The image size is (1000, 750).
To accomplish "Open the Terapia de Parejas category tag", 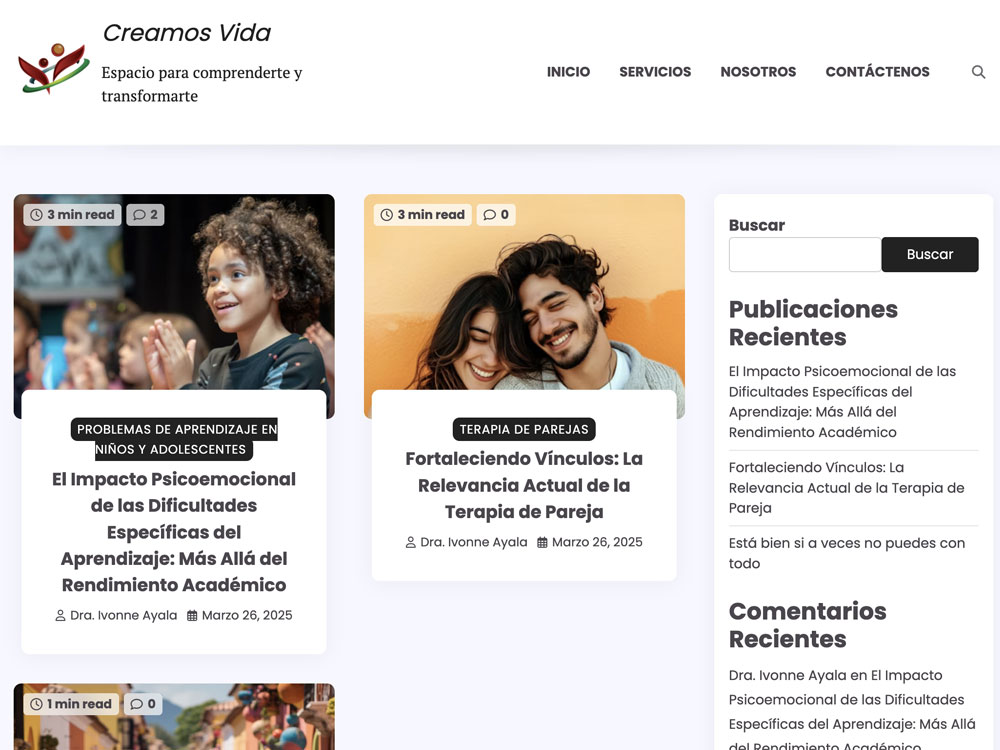I will point(524,430).
